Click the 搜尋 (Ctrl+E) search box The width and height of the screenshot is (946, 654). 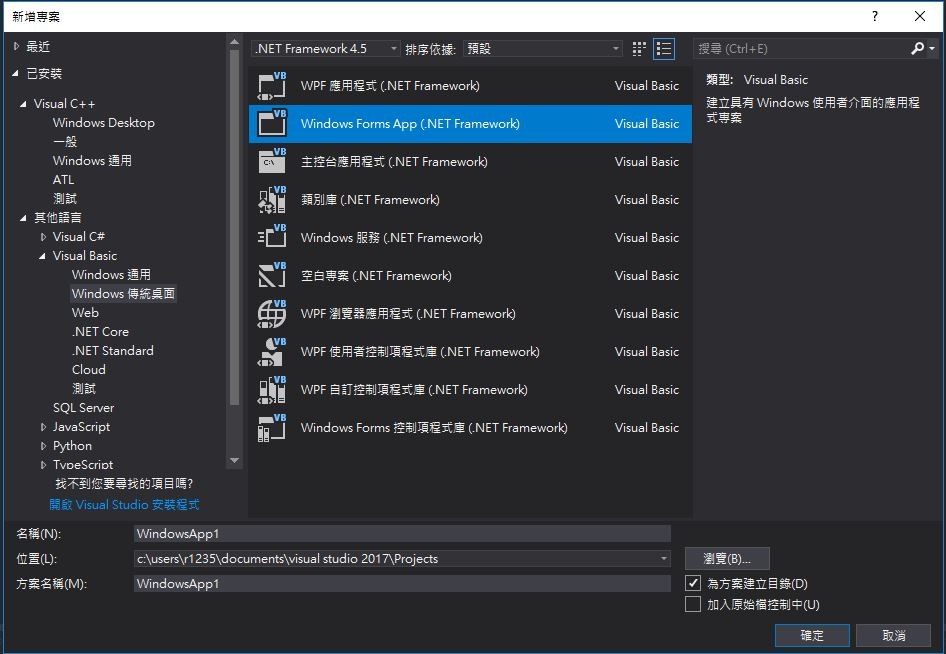(801, 48)
